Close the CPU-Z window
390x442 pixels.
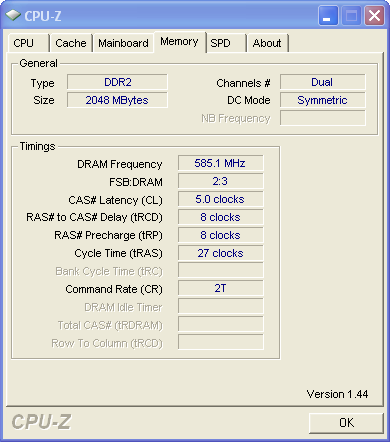tap(374, 16)
